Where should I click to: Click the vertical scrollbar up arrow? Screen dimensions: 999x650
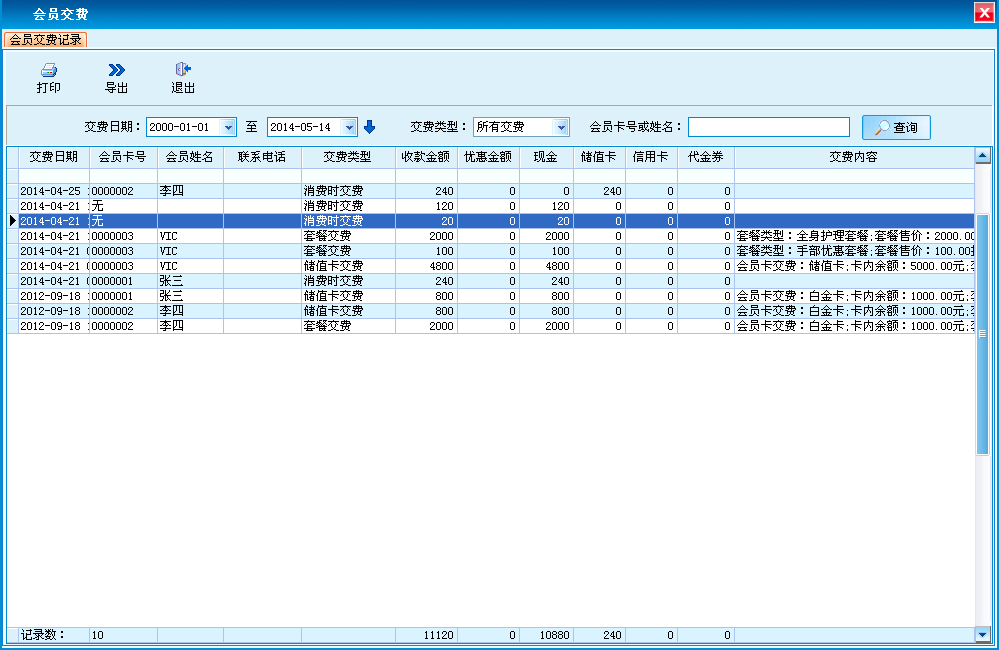pos(982,156)
